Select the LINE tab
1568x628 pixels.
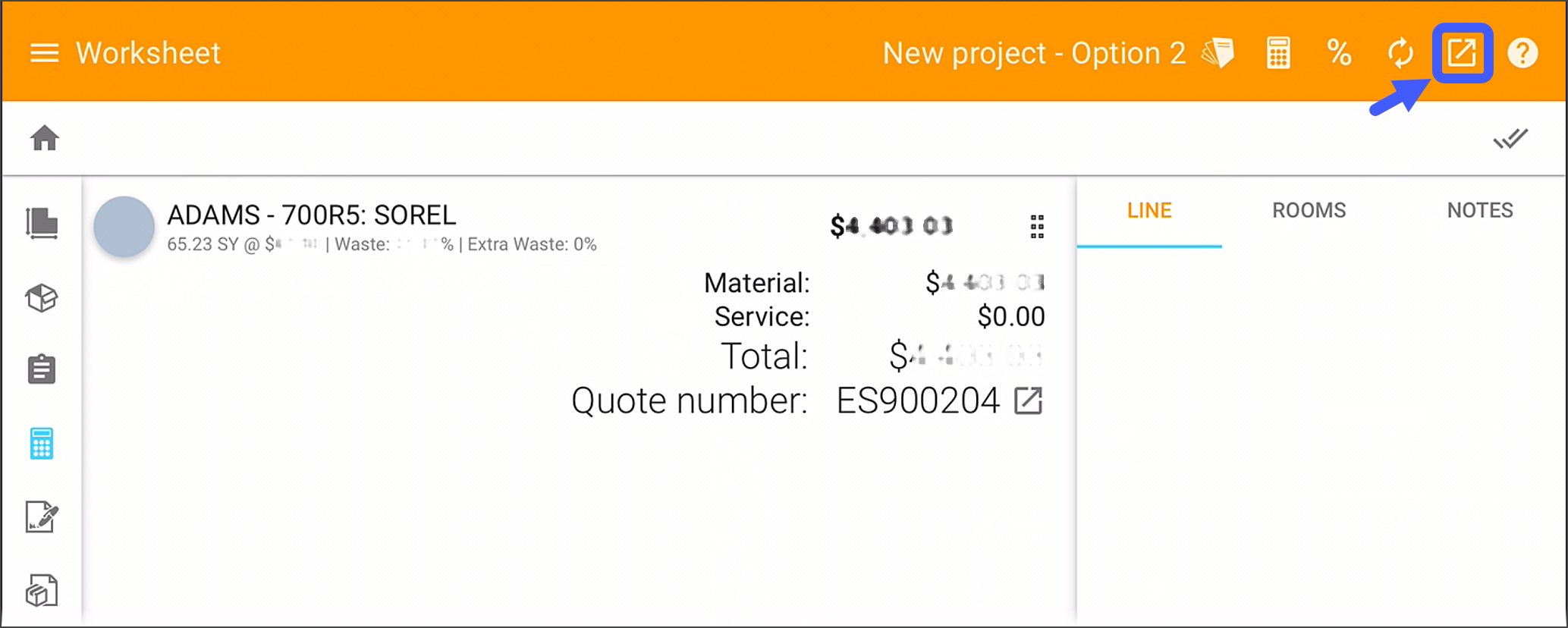pyautogui.click(x=1149, y=210)
